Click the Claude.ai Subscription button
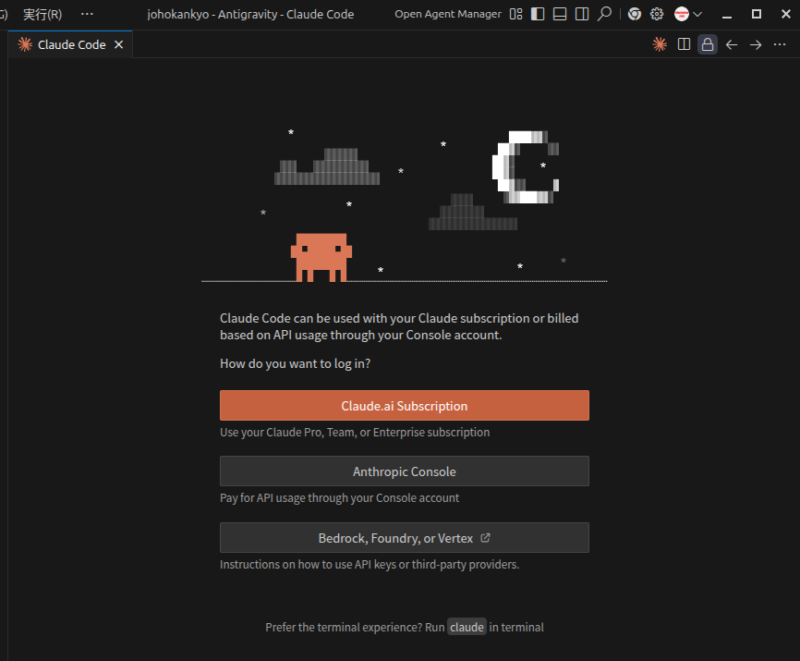 (404, 406)
